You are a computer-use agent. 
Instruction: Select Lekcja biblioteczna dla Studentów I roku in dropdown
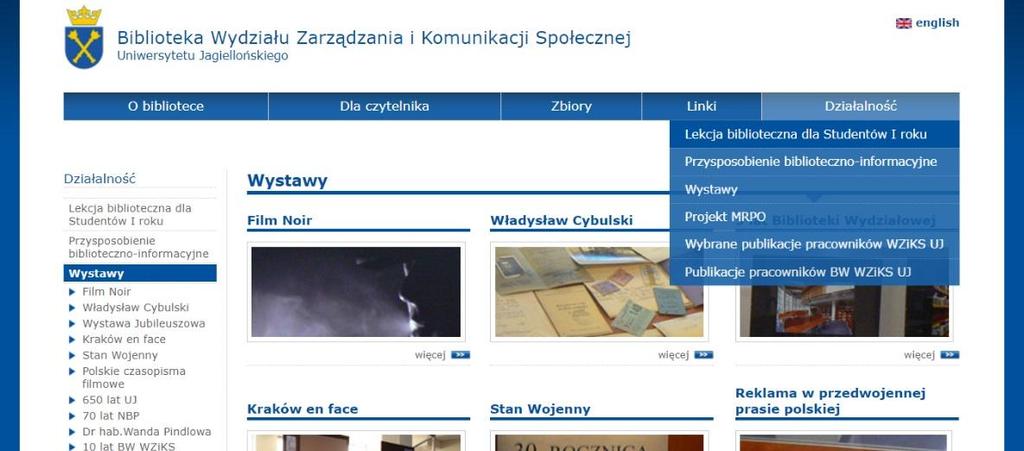(814, 134)
